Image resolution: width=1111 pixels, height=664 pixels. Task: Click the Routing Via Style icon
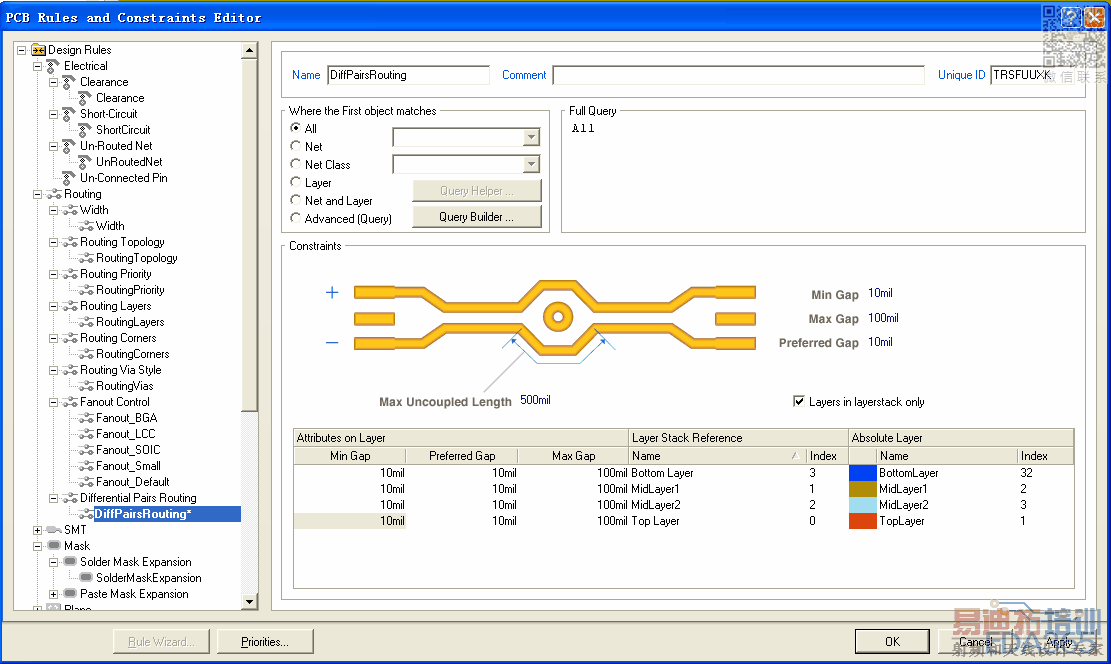69,370
